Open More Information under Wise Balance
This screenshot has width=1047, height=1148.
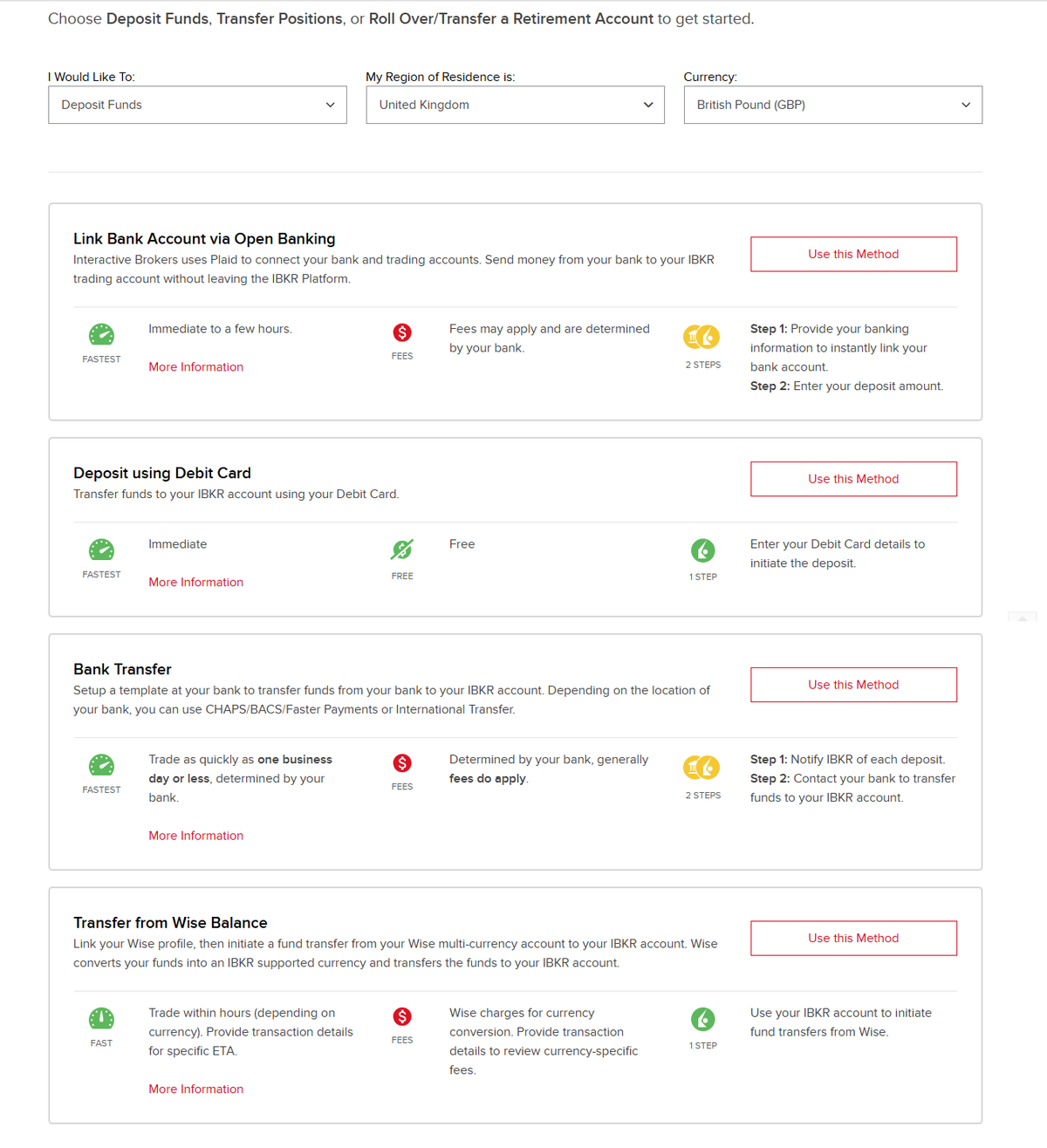click(195, 1089)
